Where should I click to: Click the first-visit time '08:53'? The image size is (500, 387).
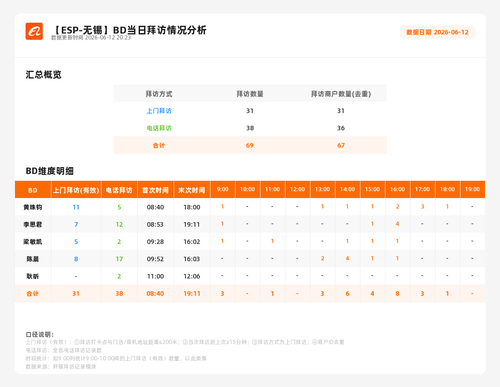[x=155, y=225]
